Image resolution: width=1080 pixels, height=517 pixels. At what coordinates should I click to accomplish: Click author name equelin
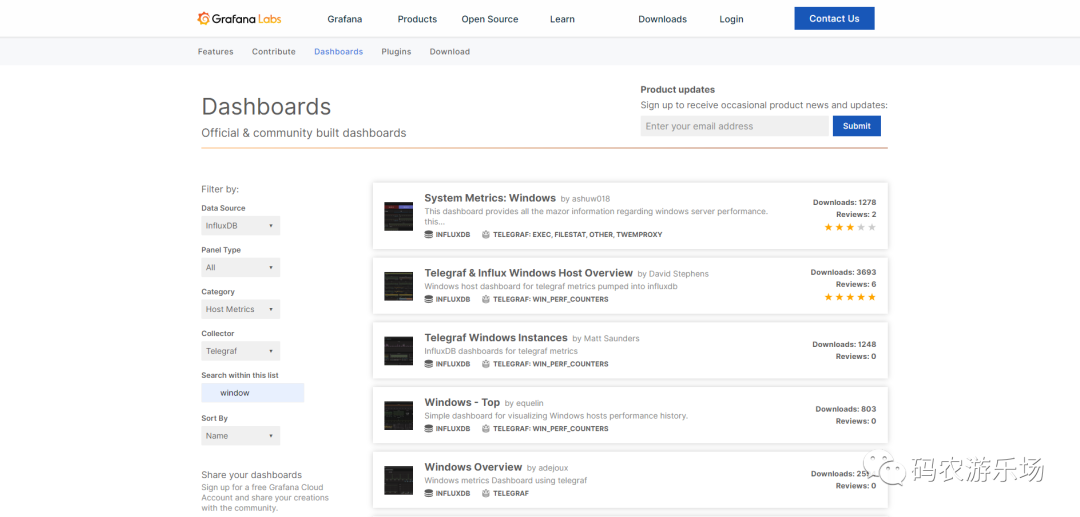coord(530,403)
